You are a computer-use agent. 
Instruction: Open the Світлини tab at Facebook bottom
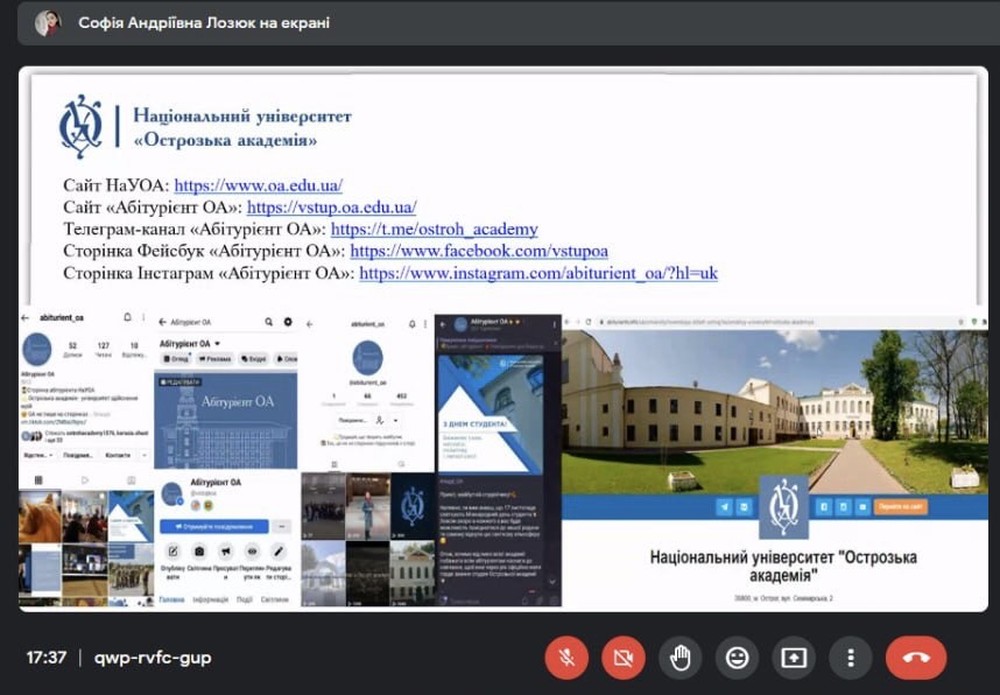pos(275,599)
